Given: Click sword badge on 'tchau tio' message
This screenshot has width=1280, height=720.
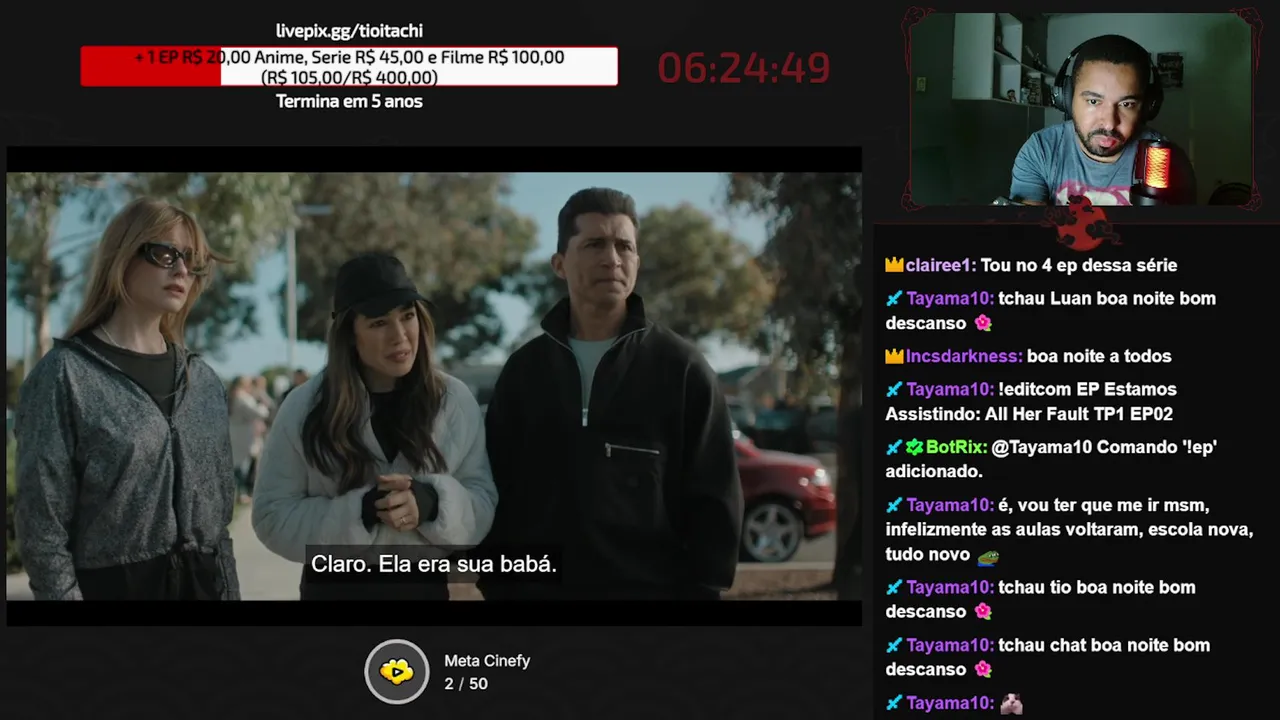Looking at the screenshot, I should pos(894,587).
